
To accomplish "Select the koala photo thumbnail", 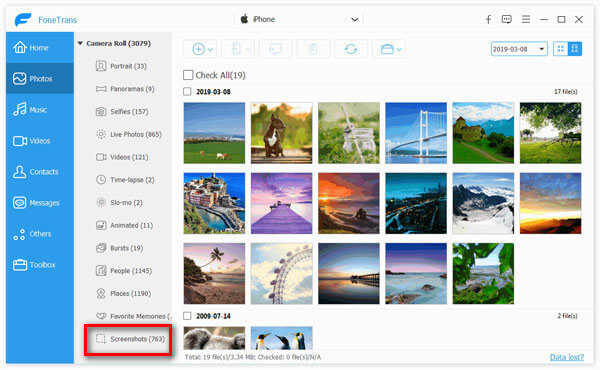I will tap(214, 338).
